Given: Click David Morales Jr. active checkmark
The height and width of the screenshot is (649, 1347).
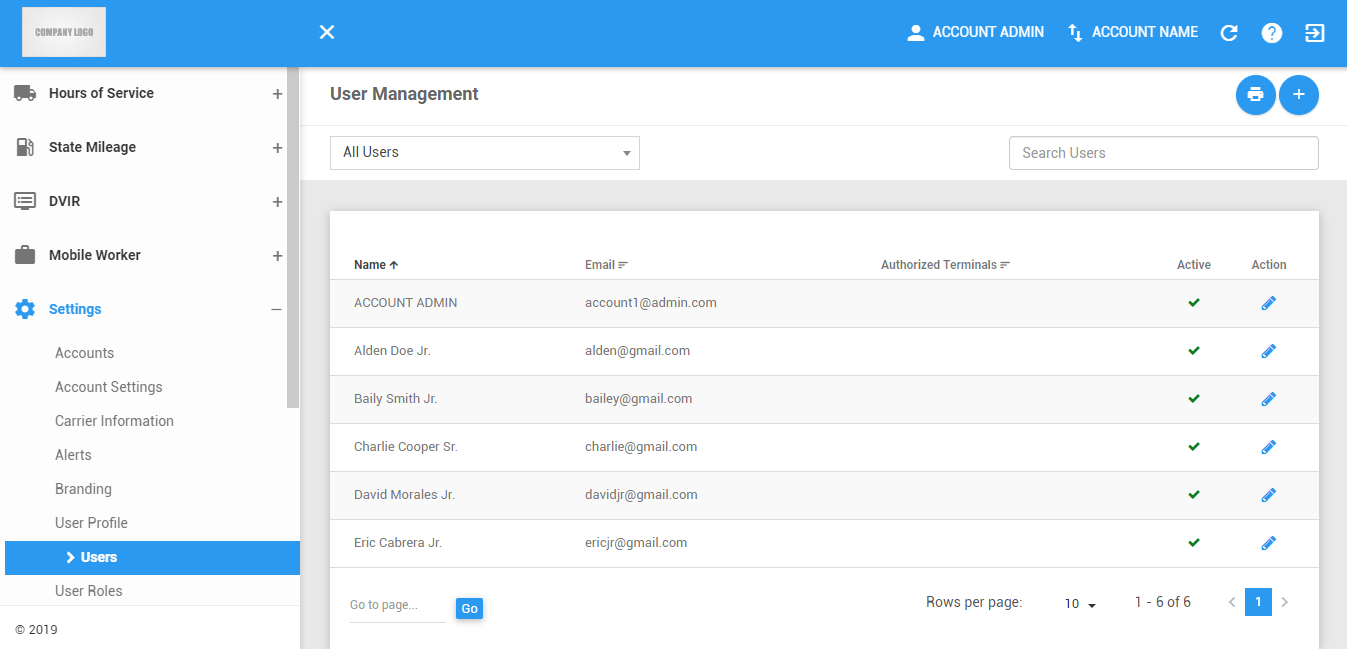Looking at the screenshot, I should tap(1193, 495).
